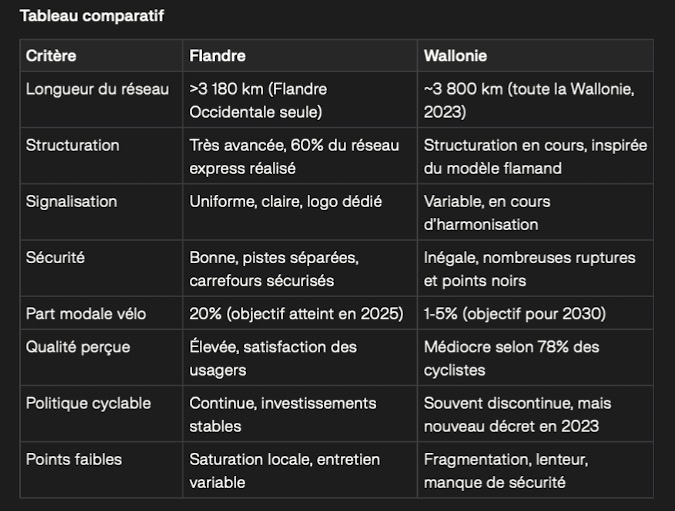Click the "Longueur du réseau" row label

[x=97, y=89]
